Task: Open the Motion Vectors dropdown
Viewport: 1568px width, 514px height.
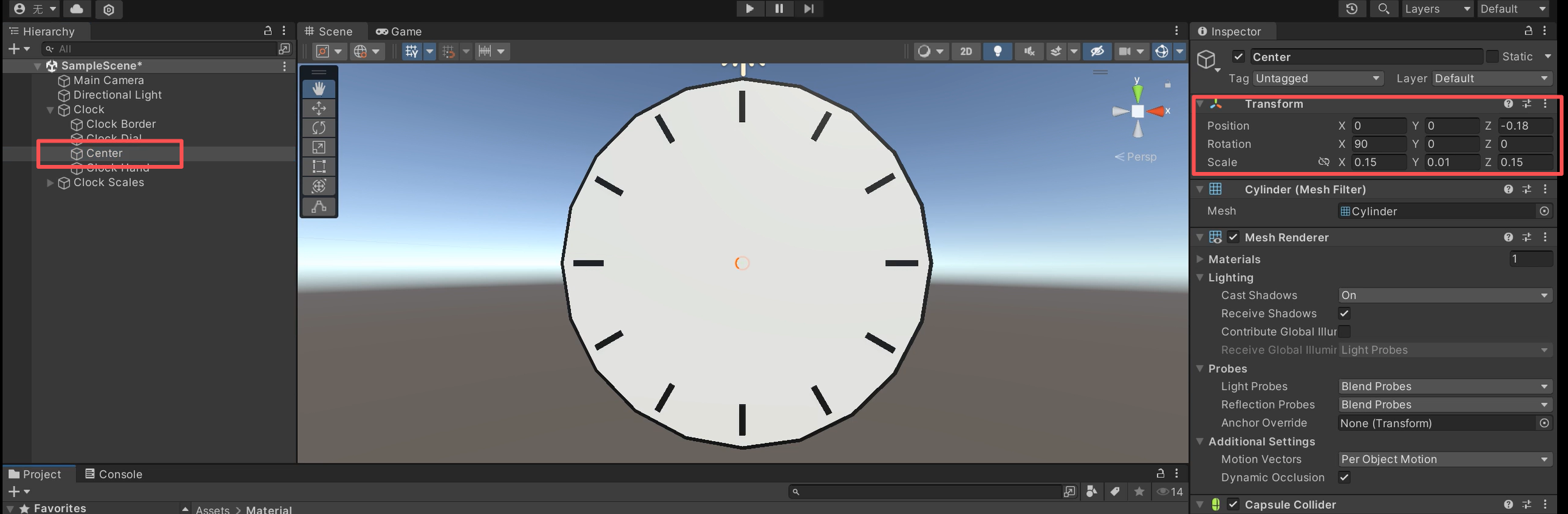Action: 1445,460
